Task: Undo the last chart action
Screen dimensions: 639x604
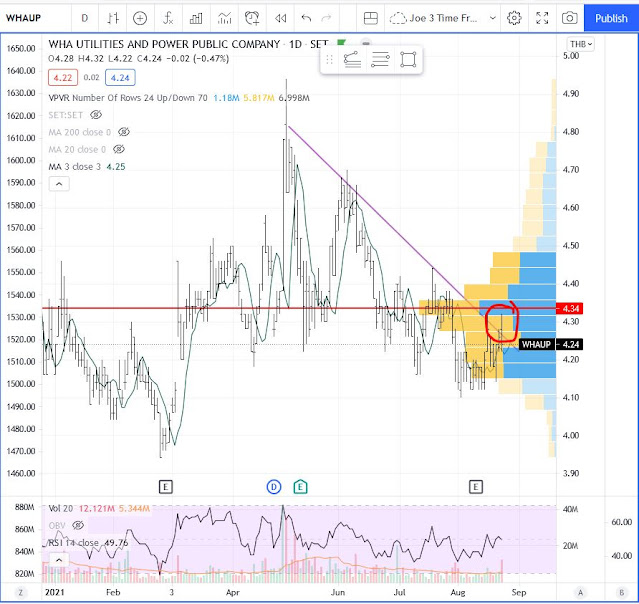Action: [306, 18]
